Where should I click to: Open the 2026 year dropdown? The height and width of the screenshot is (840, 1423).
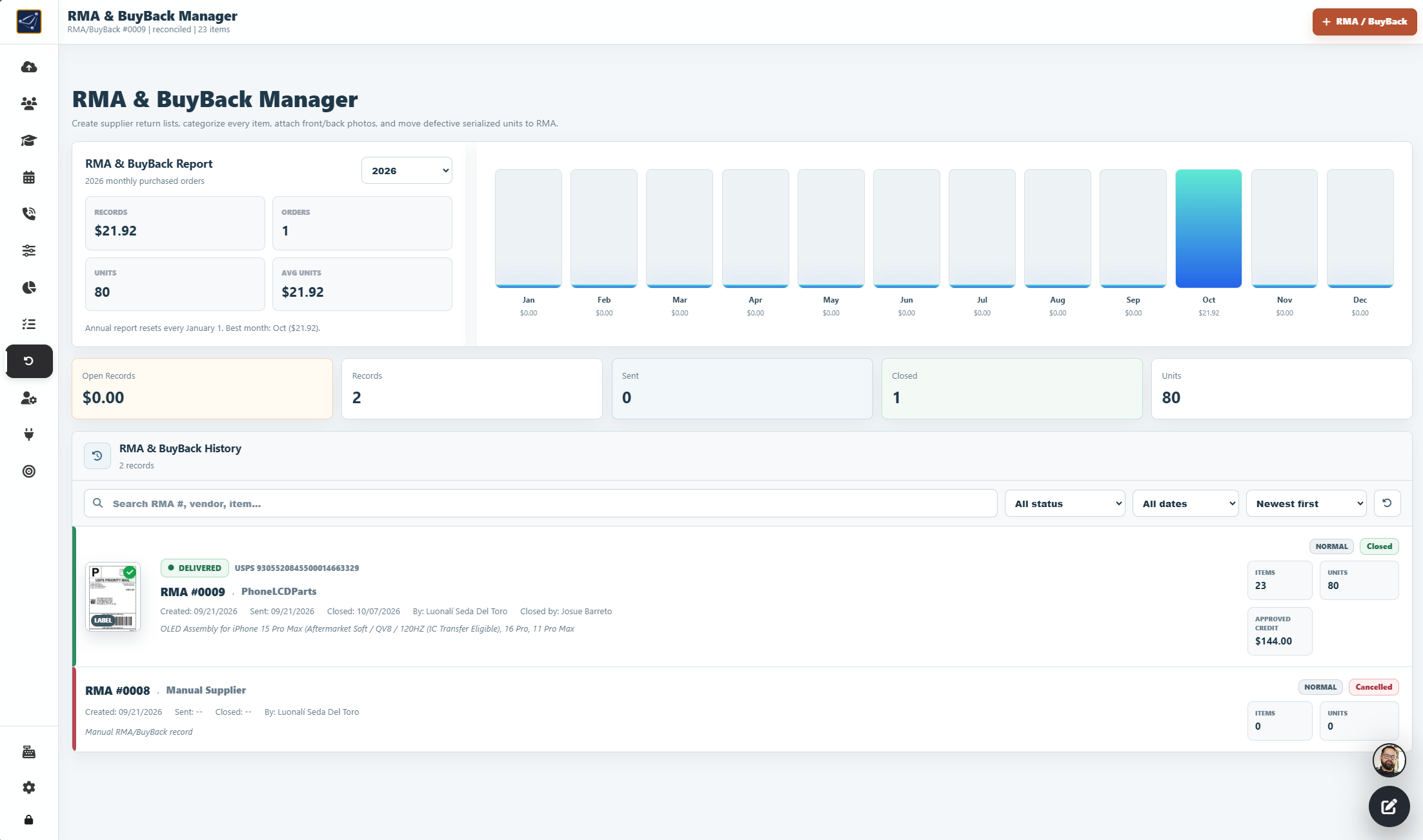(407, 170)
